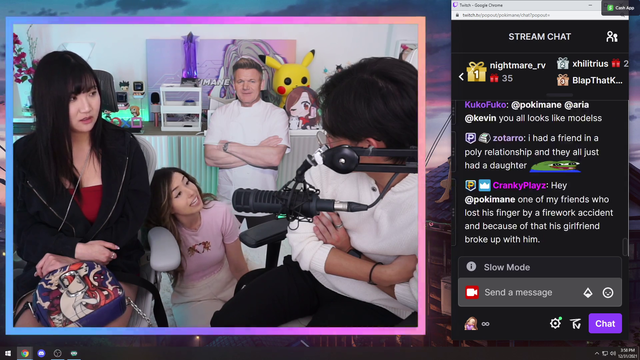640x360 pixels.
Task: Open the Bits cheer icon
Action: click(x=587, y=292)
